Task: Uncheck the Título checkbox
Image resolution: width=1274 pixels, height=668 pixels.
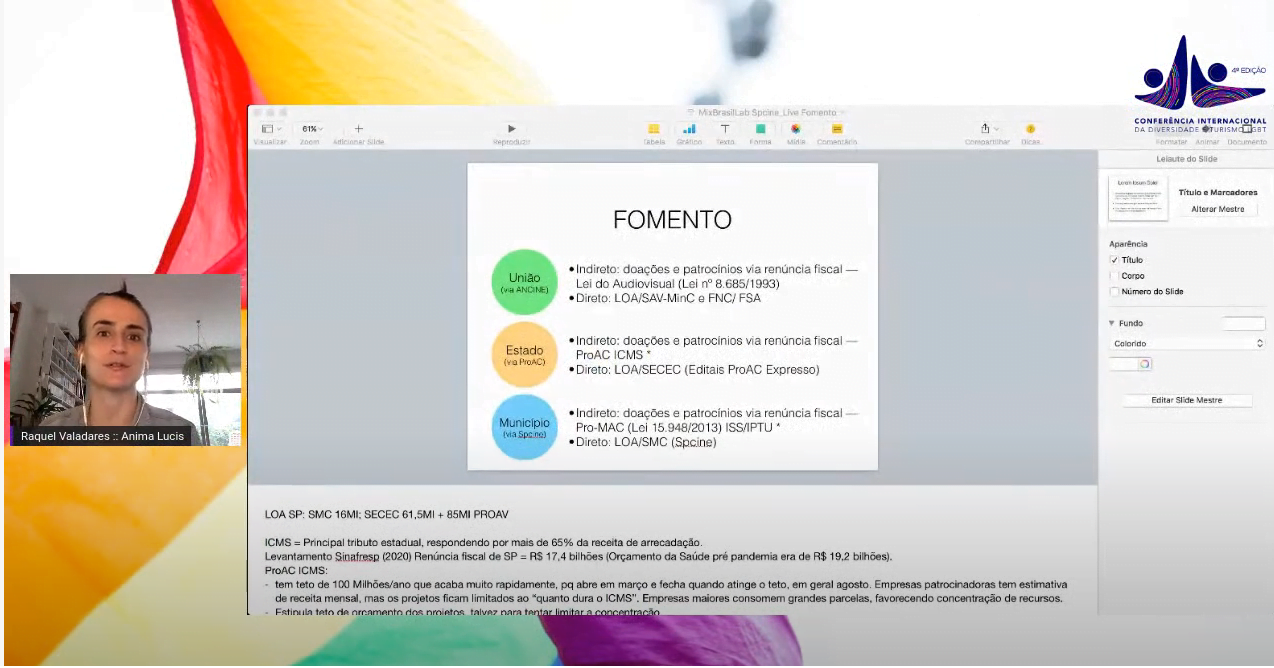Action: coord(1114,260)
